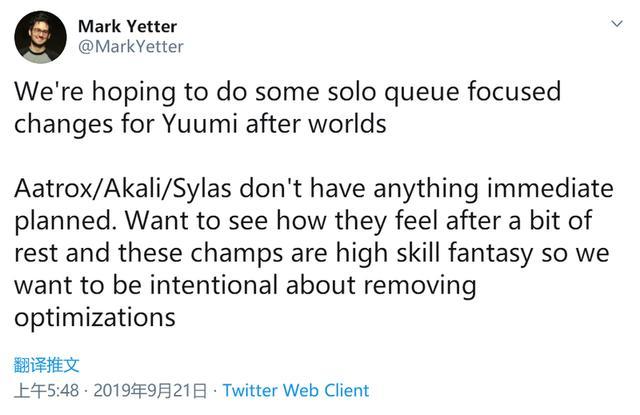Open the @MarkYetter handle link

tap(130, 46)
